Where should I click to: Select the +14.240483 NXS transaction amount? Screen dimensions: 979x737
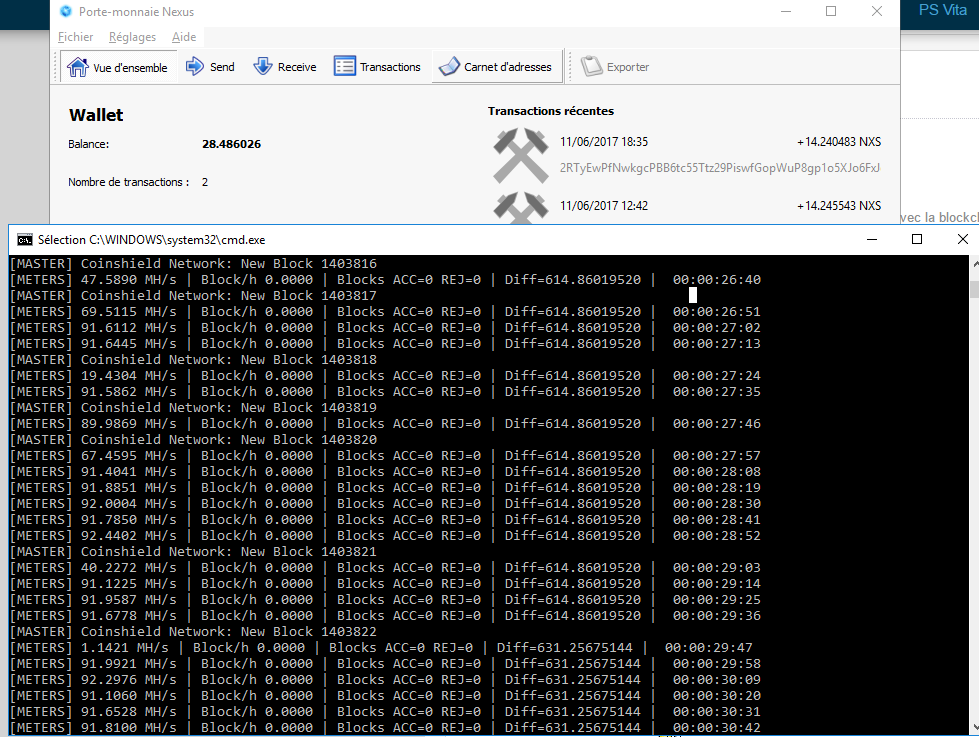pyautogui.click(x=838, y=142)
